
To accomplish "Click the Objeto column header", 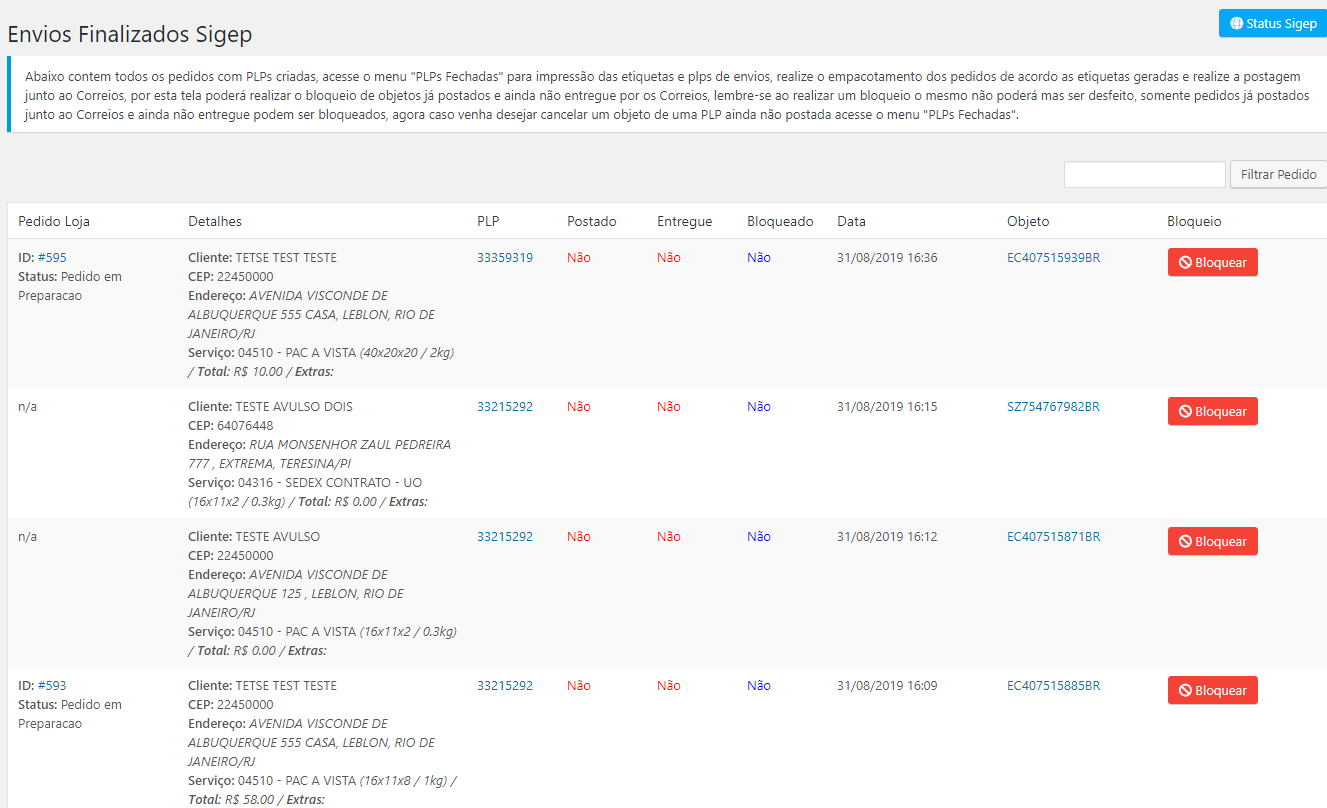I will pos(1028,221).
